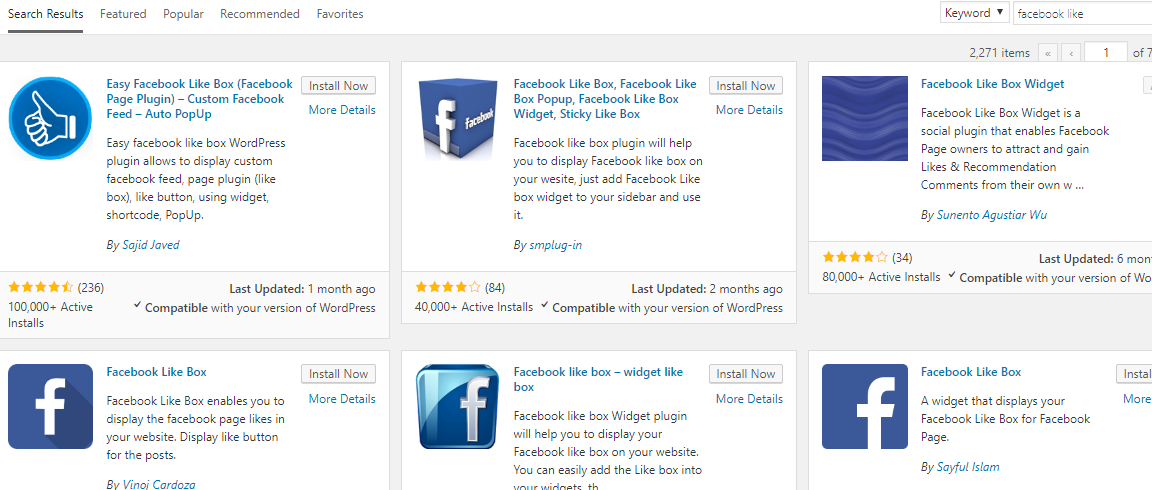Install Facebook like box – widget like box
This screenshot has height=490, width=1152.
pyautogui.click(x=746, y=373)
